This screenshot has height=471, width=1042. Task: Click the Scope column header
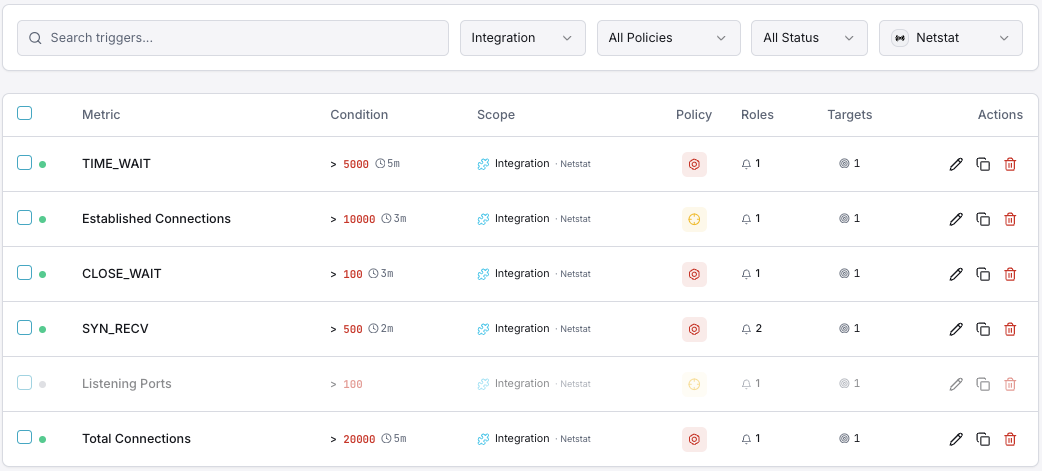pyautogui.click(x=496, y=115)
